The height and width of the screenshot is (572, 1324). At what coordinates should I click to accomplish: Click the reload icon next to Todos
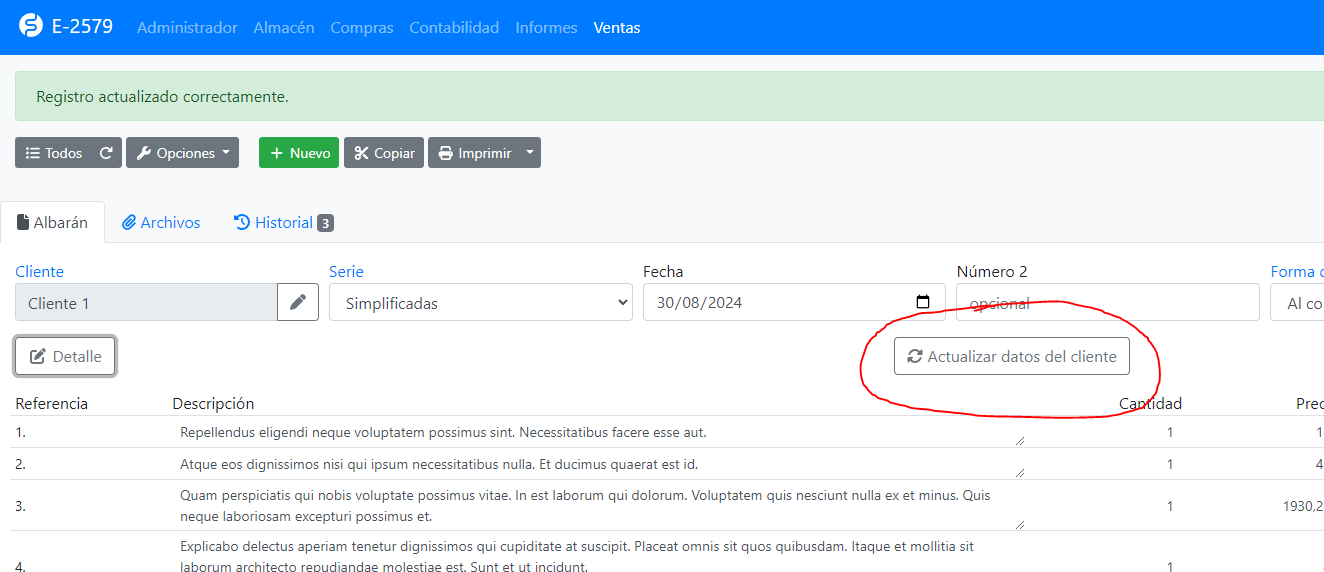tap(106, 153)
